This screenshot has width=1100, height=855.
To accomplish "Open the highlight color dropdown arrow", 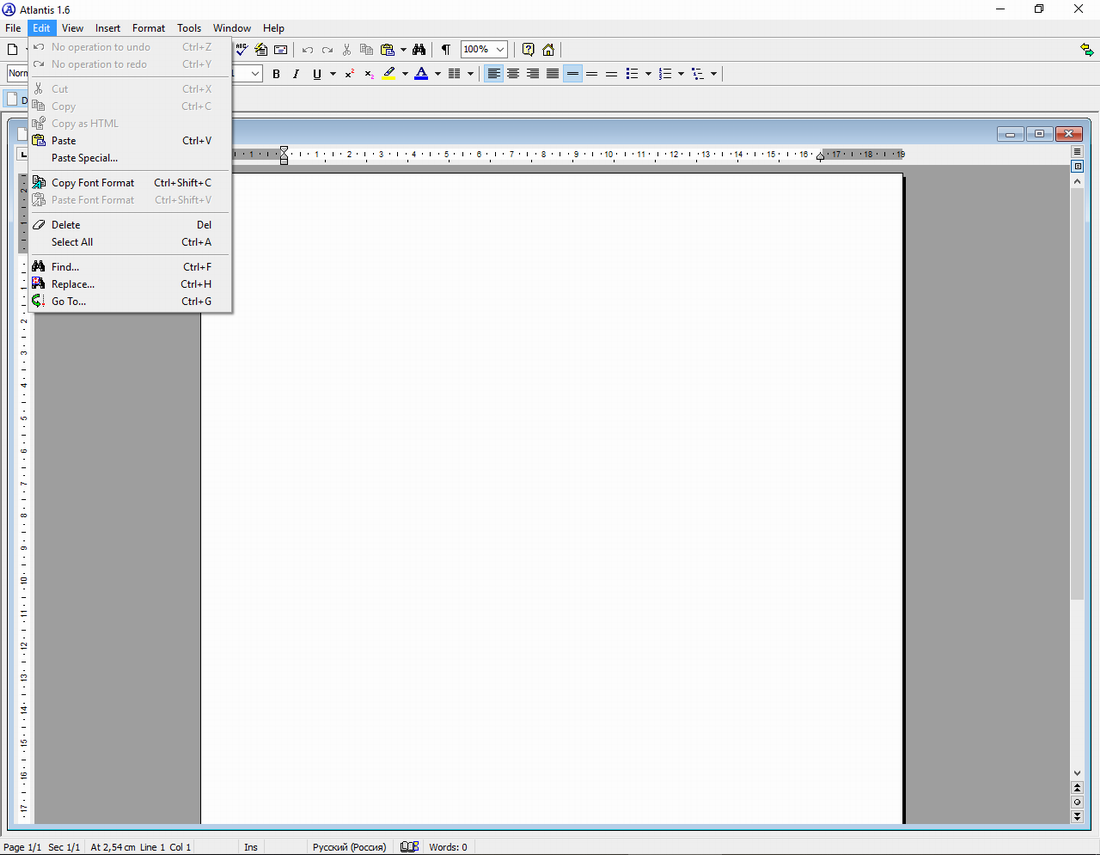I will [405, 74].
